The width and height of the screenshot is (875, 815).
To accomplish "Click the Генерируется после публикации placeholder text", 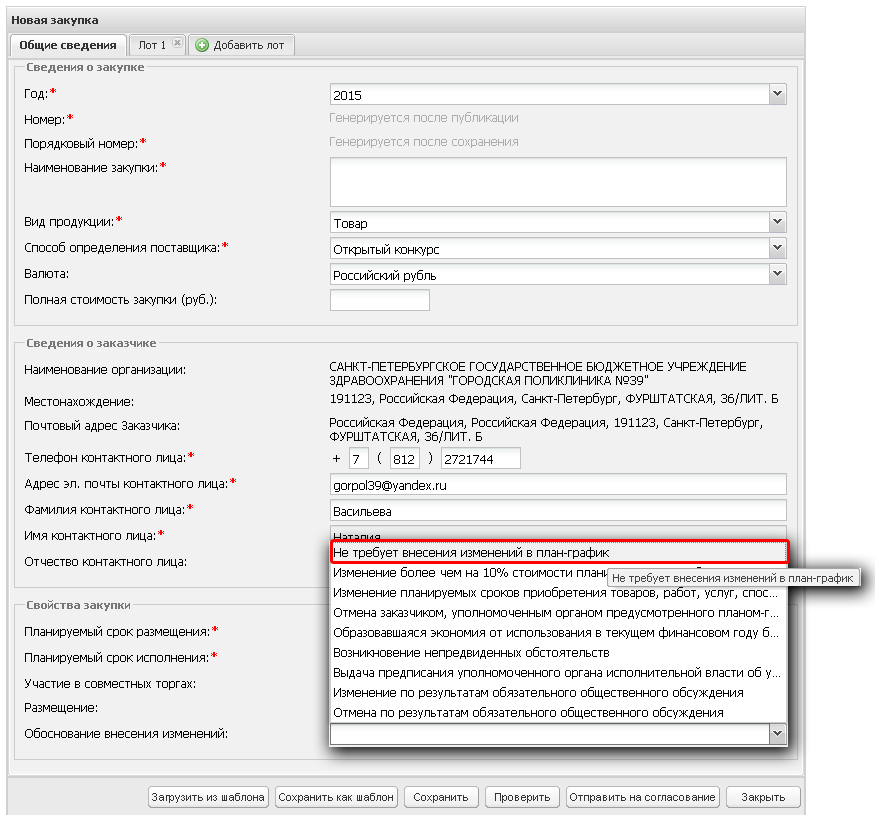I will [424, 118].
